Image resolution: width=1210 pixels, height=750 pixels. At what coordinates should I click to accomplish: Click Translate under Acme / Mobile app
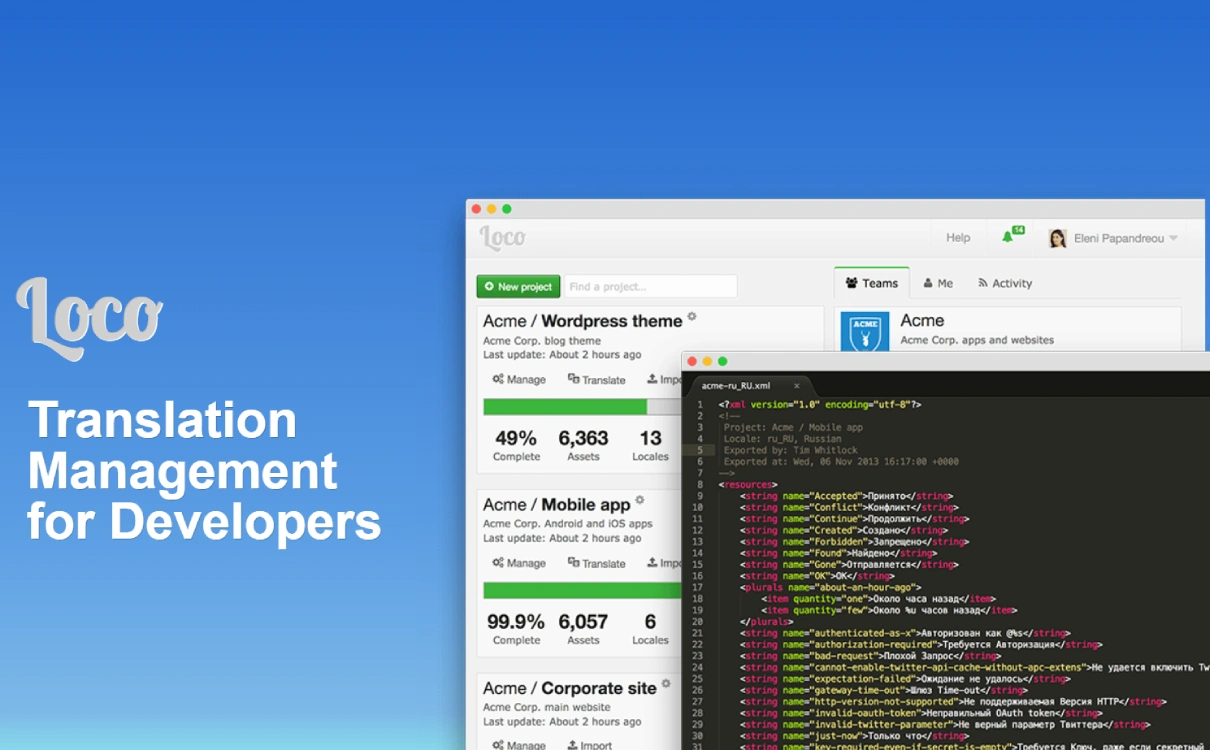tap(597, 563)
